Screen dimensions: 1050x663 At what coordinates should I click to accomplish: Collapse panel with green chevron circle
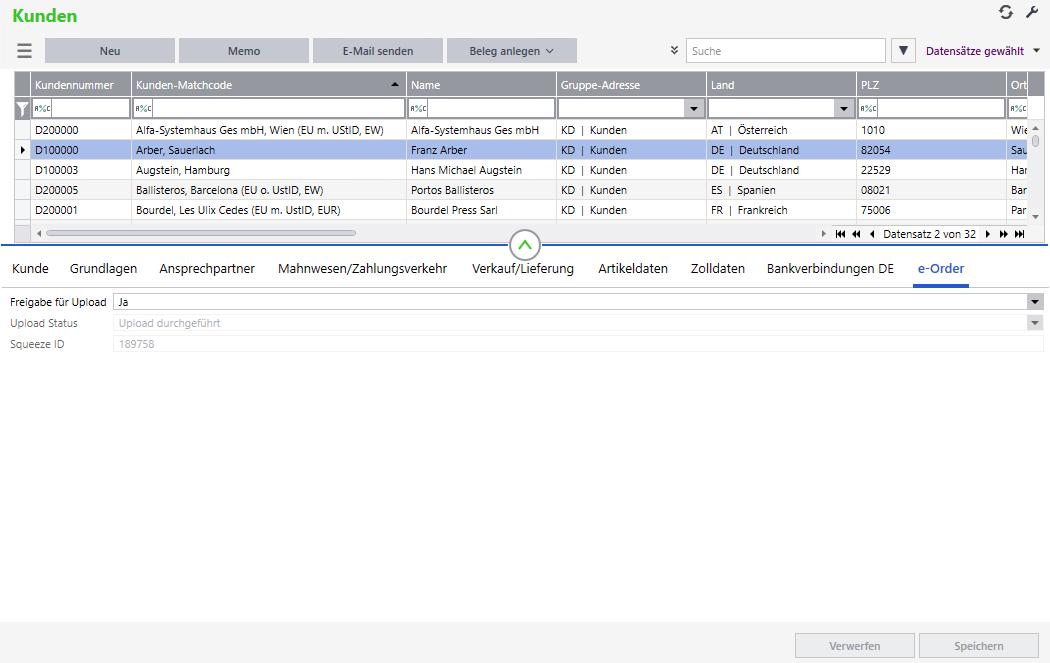(x=525, y=245)
